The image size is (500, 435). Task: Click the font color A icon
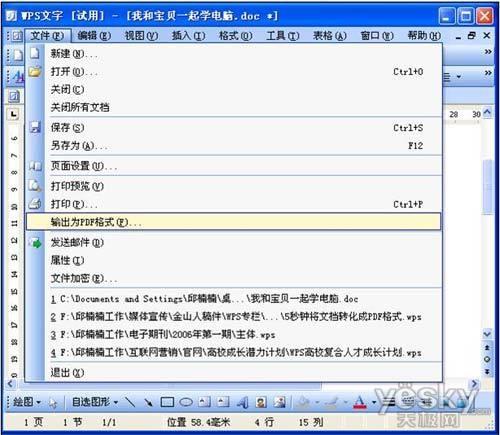coord(359,402)
